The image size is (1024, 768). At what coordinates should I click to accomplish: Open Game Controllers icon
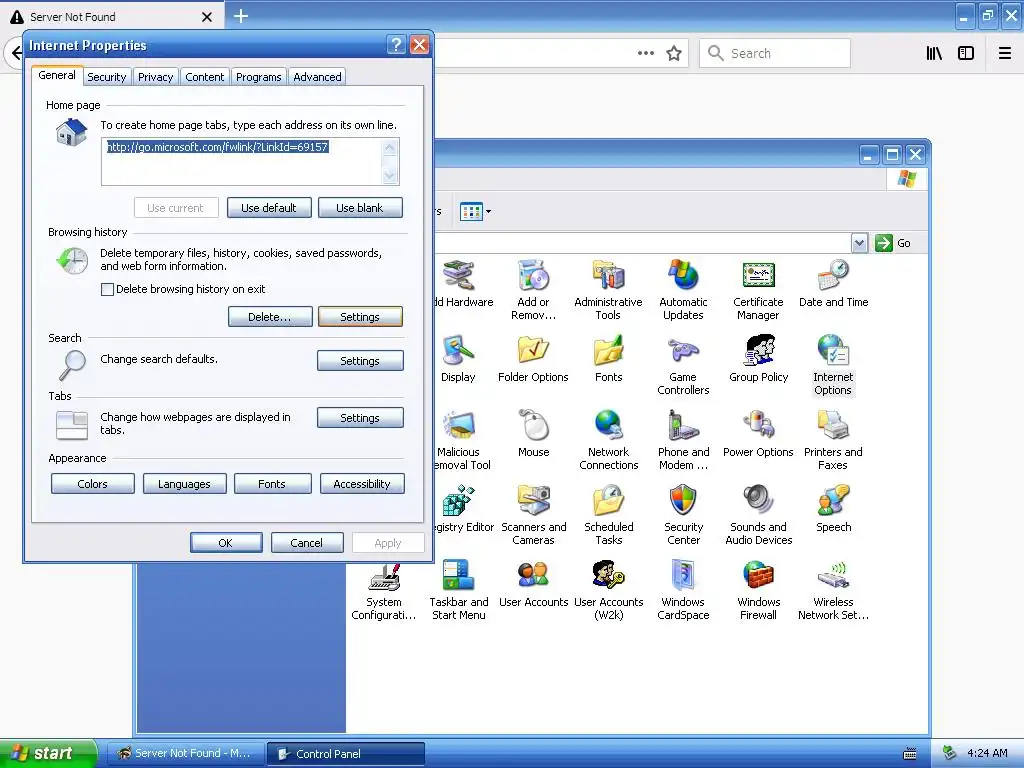[683, 364]
